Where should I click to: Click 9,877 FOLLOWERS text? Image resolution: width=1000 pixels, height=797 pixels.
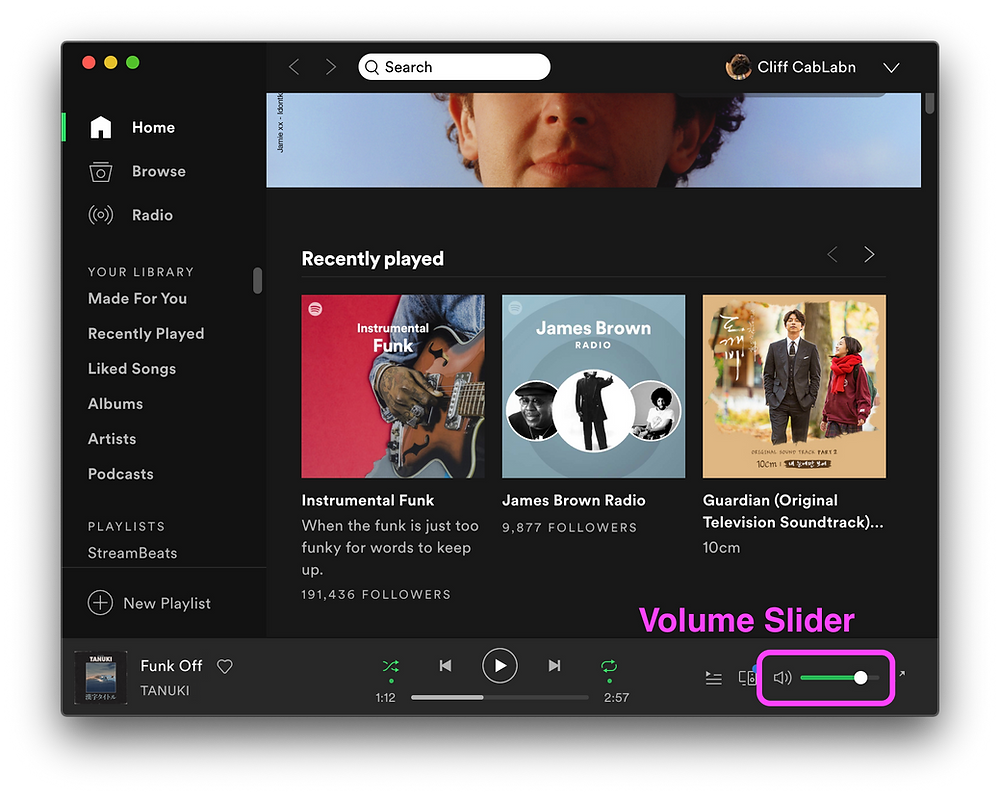(x=570, y=527)
